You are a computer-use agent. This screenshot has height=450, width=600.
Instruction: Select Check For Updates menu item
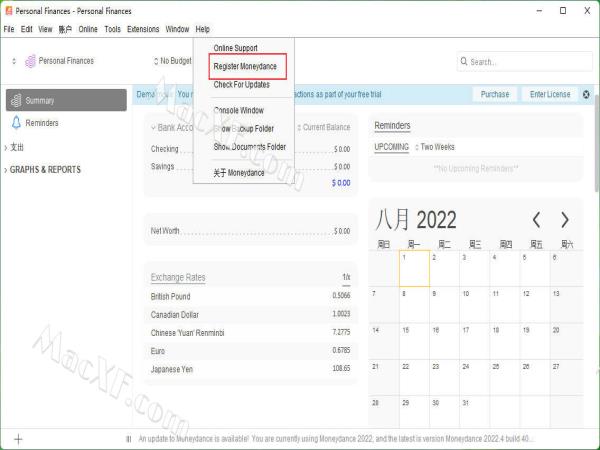pos(241,85)
